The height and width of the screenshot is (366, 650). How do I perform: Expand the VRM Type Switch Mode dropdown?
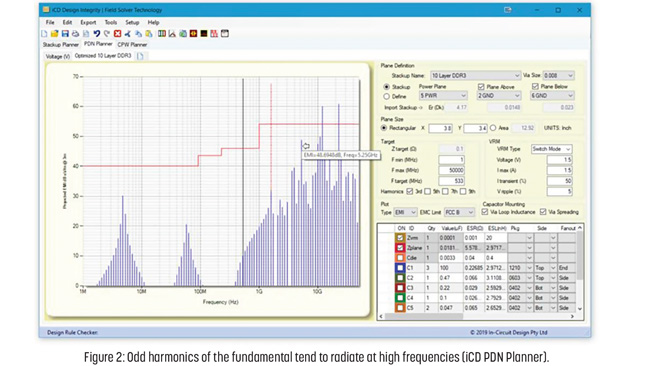551,149
